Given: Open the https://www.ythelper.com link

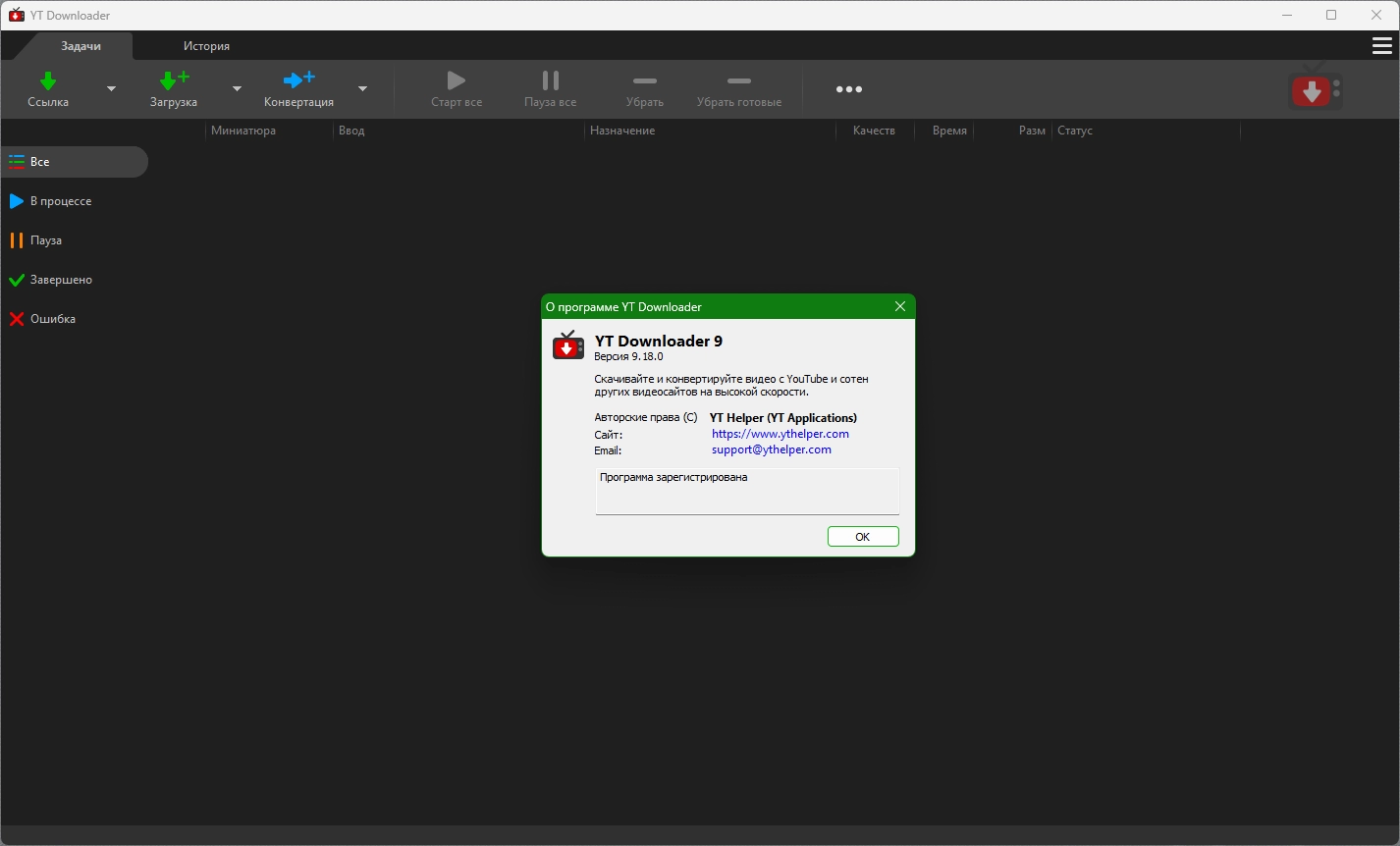Looking at the screenshot, I should click(780, 434).
